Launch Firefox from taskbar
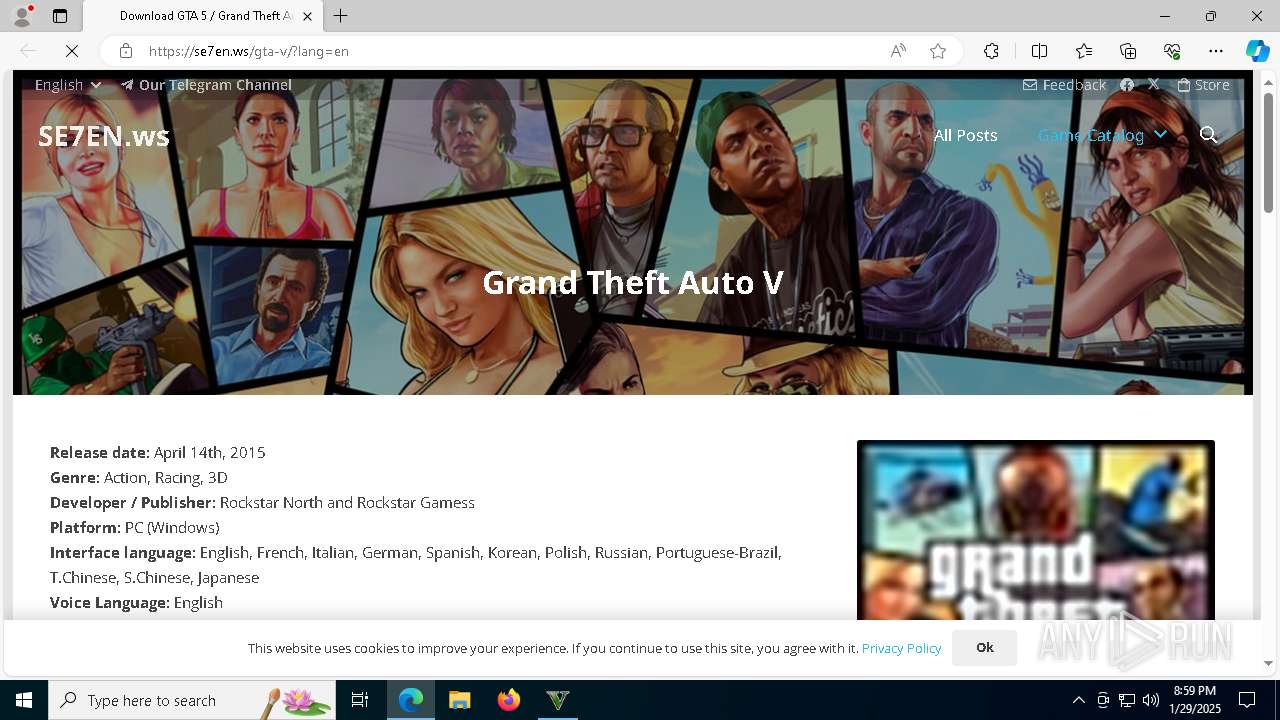 pos(509,700)
